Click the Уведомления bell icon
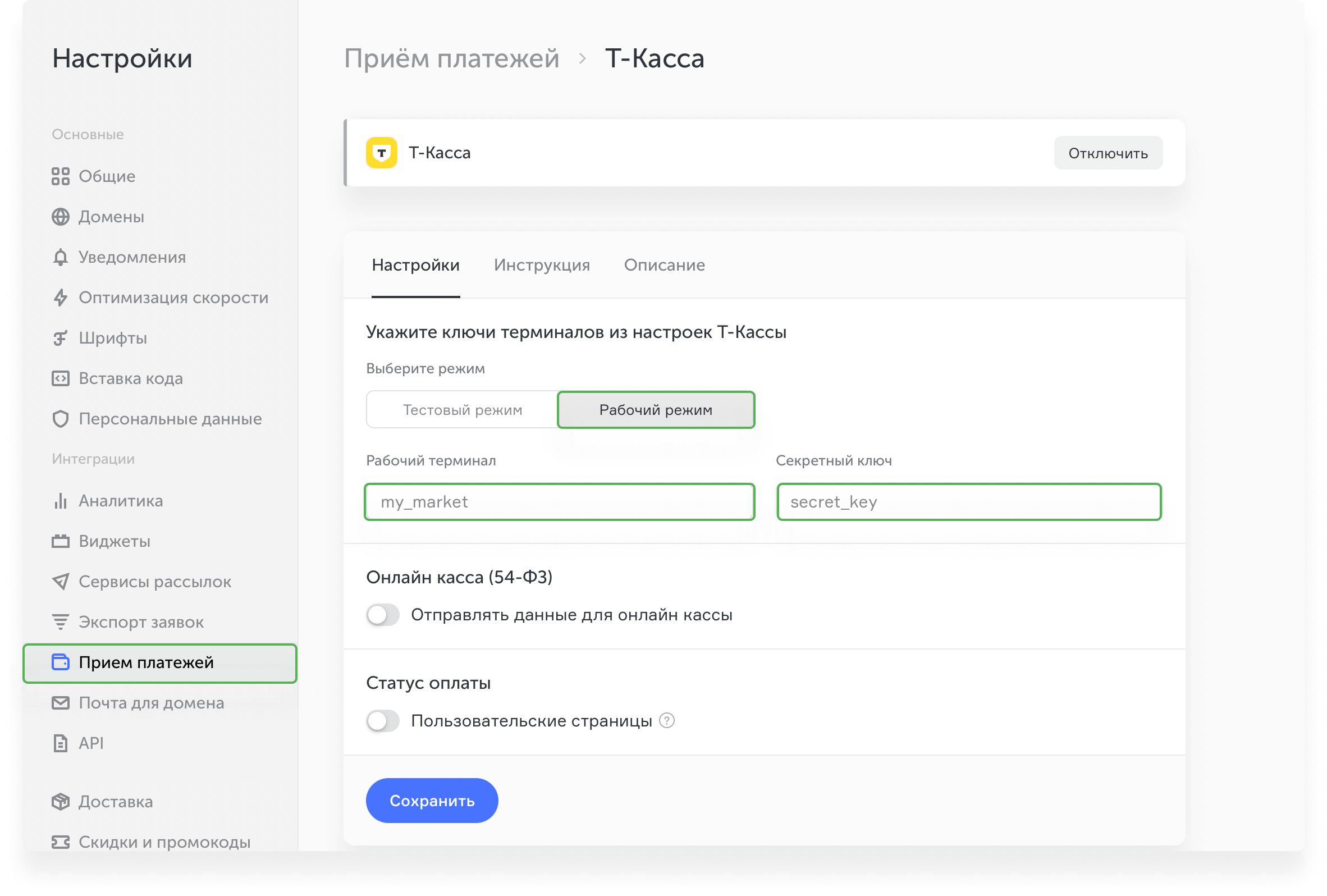This screenshot has height=896, width=1327. pos(61,258)
